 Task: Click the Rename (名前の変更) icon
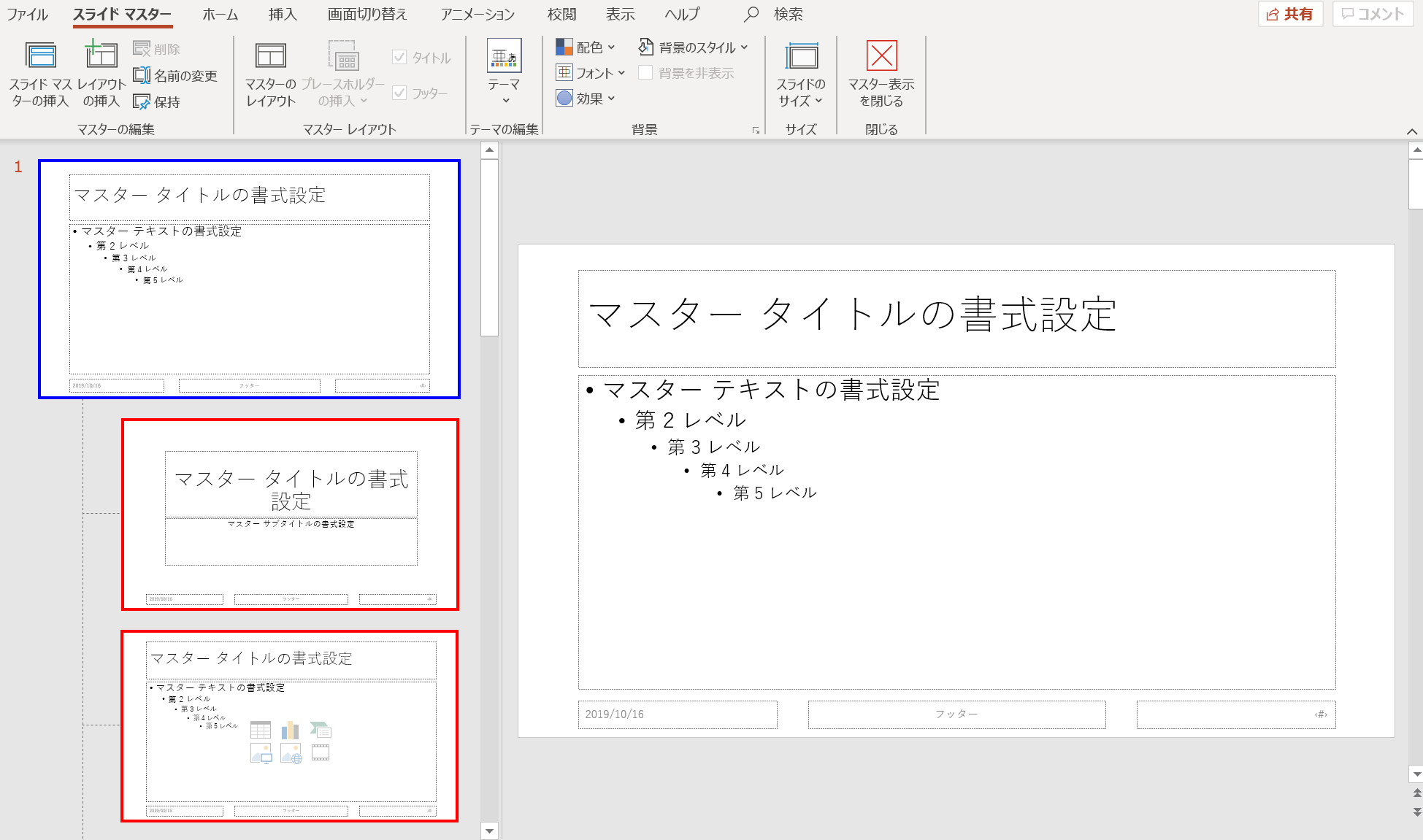(x=142, y=75)
